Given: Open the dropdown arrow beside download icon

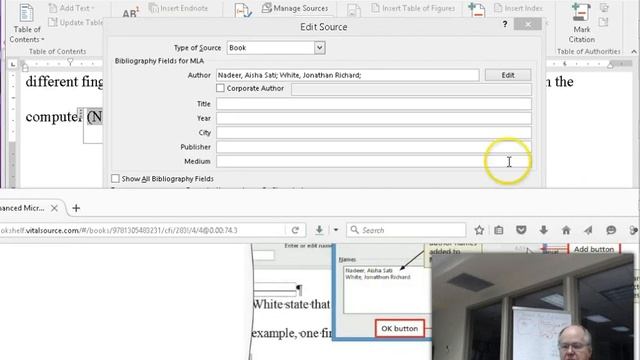Looking at the screenshot, I should tap(336, 230).
